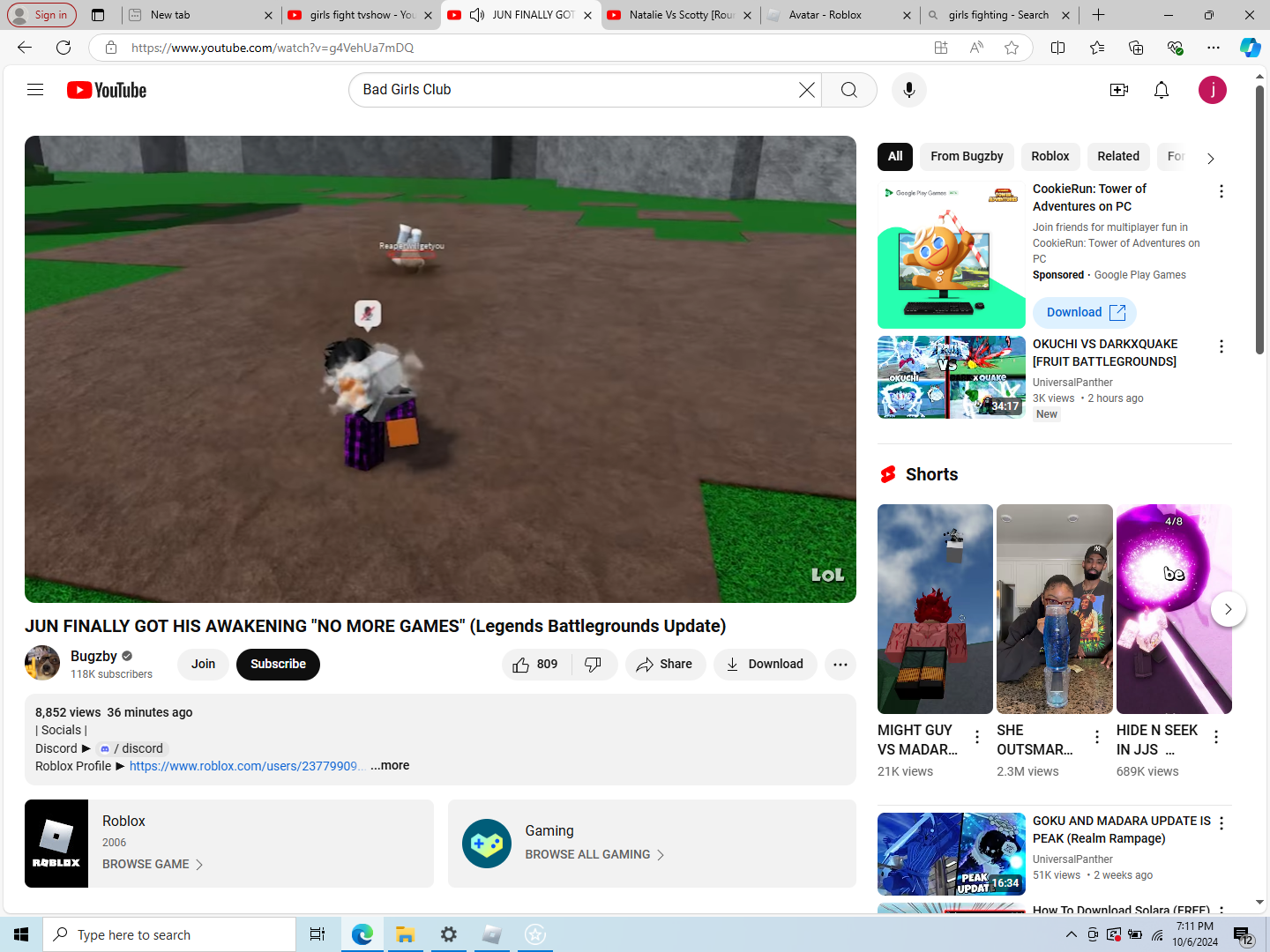Switch to Natalie Vs Scotty tab
Viewport: 1270px width, 952px height.
(x=679, y=15)
